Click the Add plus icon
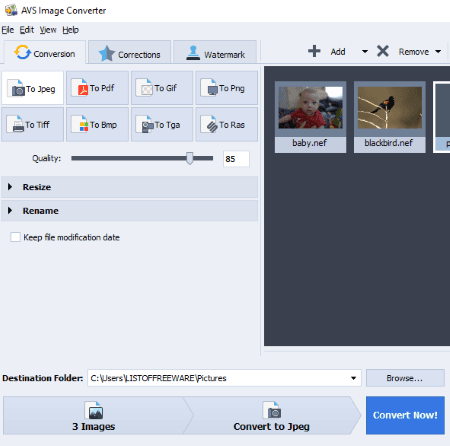This screenshot has width=450, height=446. tap(314, 51)
